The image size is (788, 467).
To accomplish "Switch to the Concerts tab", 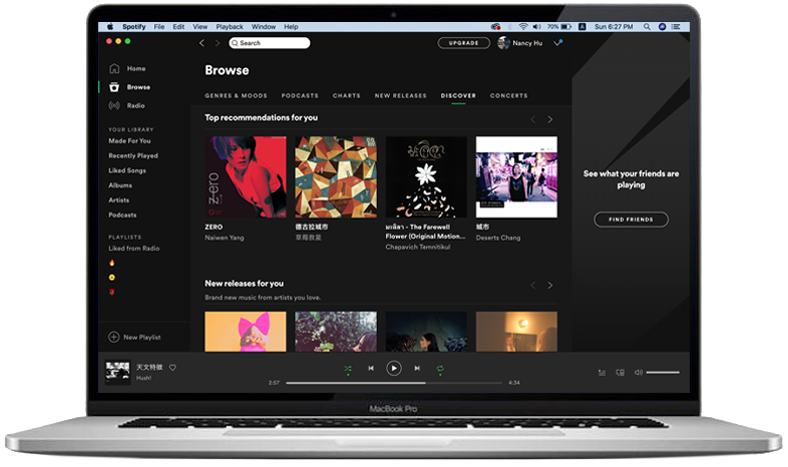I will coord(509,96).
